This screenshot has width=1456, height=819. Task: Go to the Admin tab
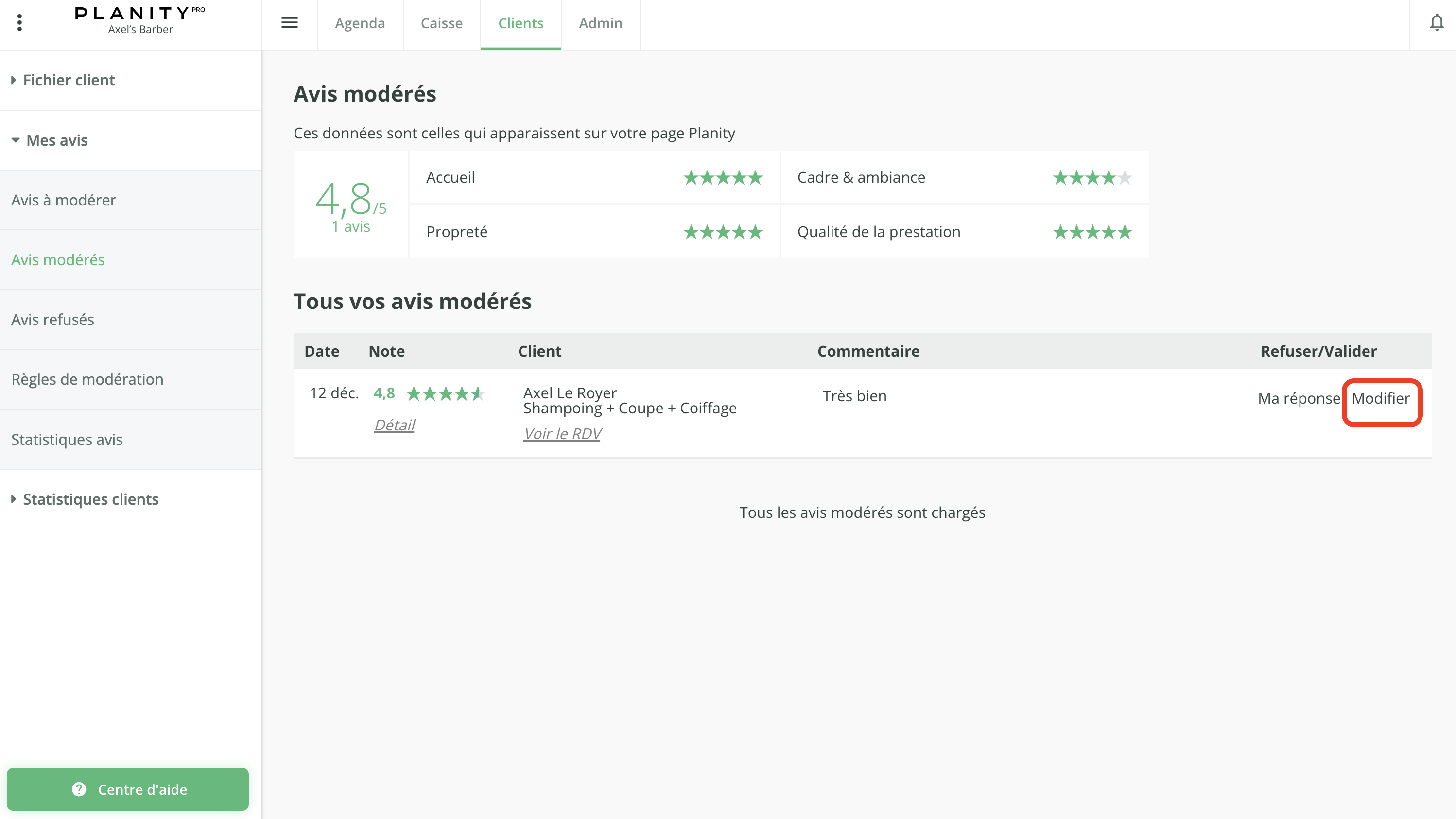600,23
